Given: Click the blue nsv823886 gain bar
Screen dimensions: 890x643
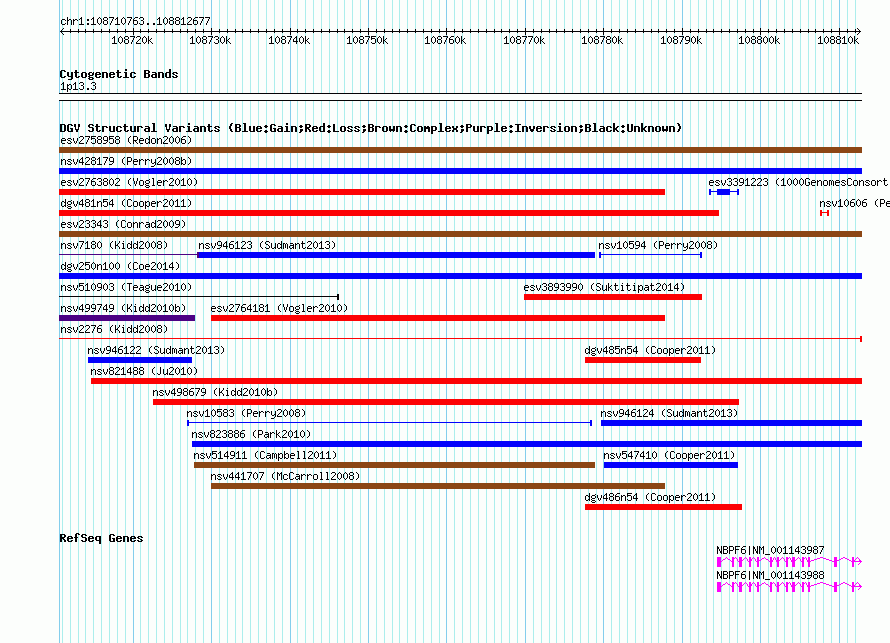Looking at the screenshot, I should point(527,444).
